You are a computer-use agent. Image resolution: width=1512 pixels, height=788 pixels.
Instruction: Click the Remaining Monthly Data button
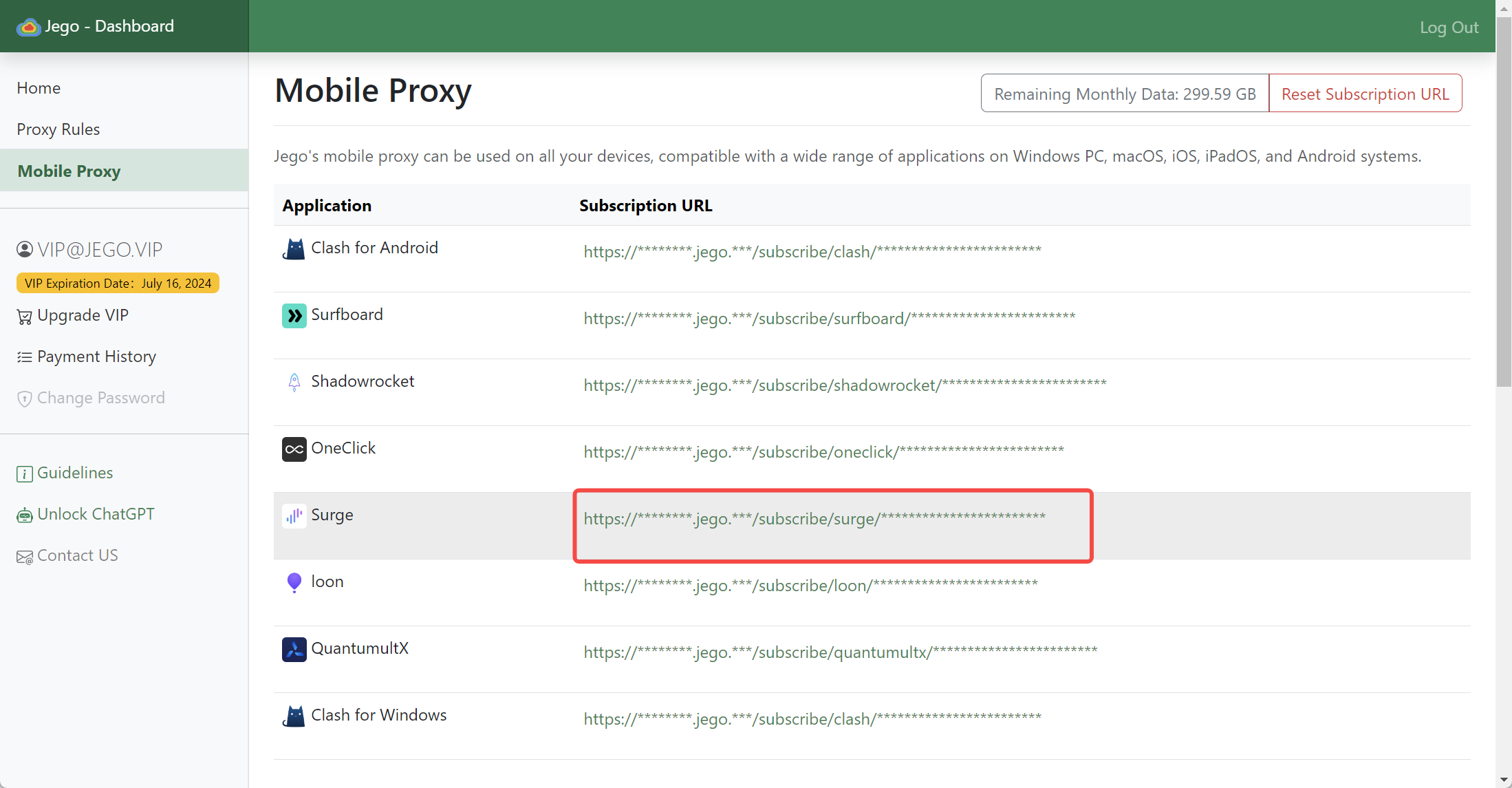(1125, 94)
